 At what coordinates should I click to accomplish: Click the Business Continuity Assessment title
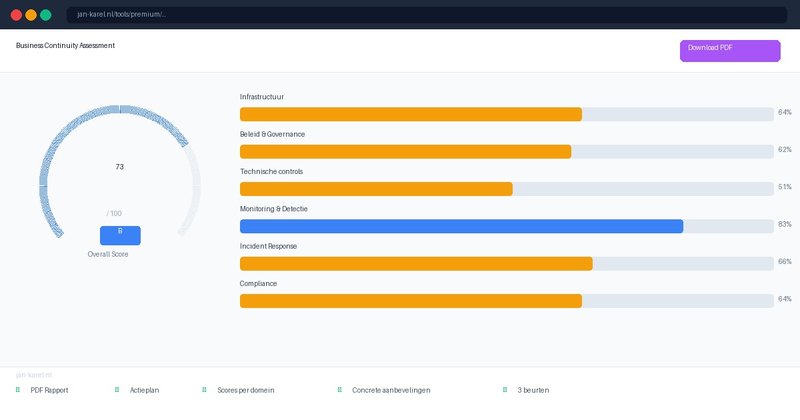[65, 46]
